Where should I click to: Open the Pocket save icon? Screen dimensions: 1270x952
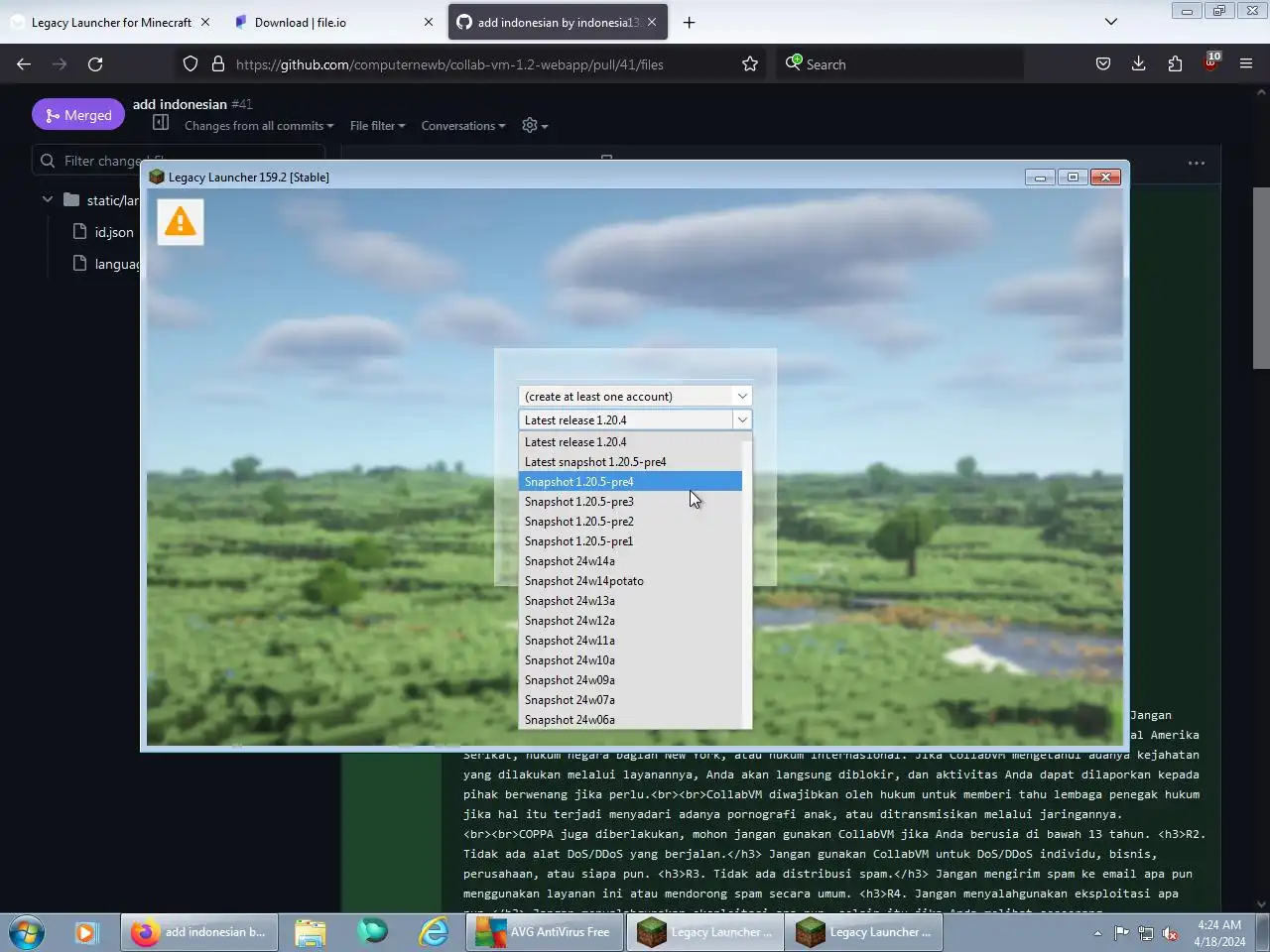click(x=1102, y=64)
